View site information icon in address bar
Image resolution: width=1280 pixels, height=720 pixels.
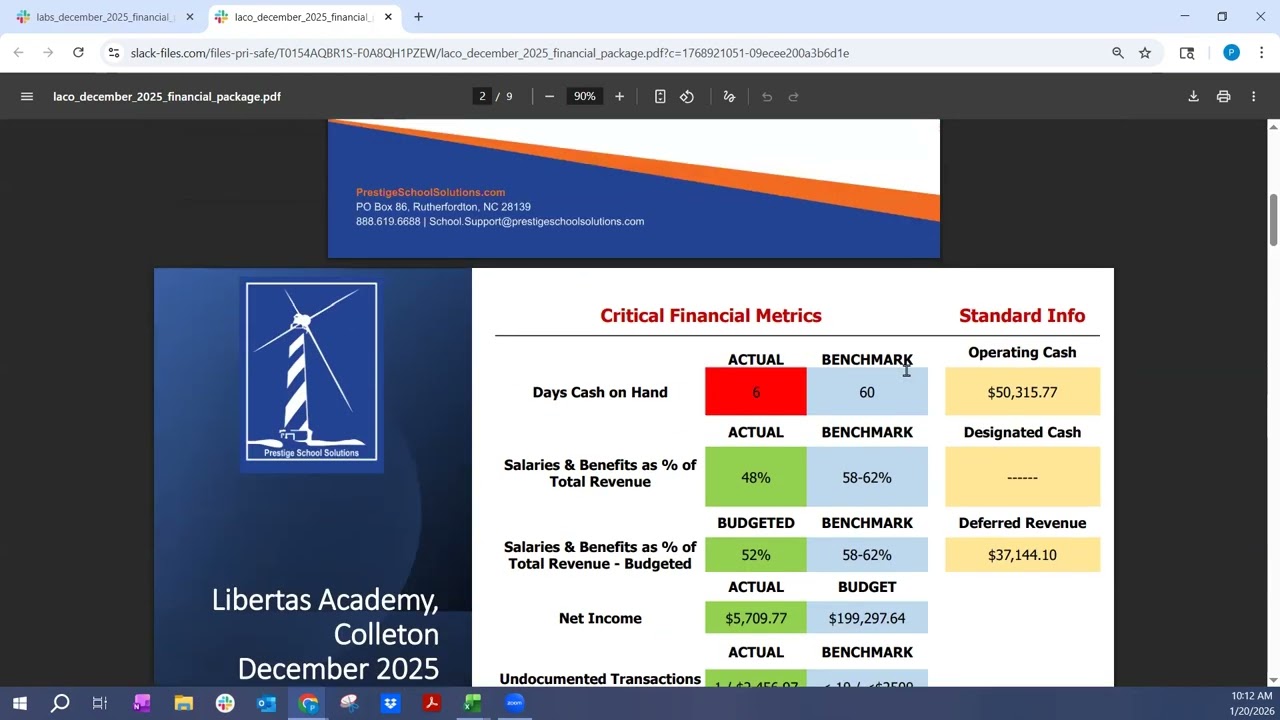pos(114,53)
